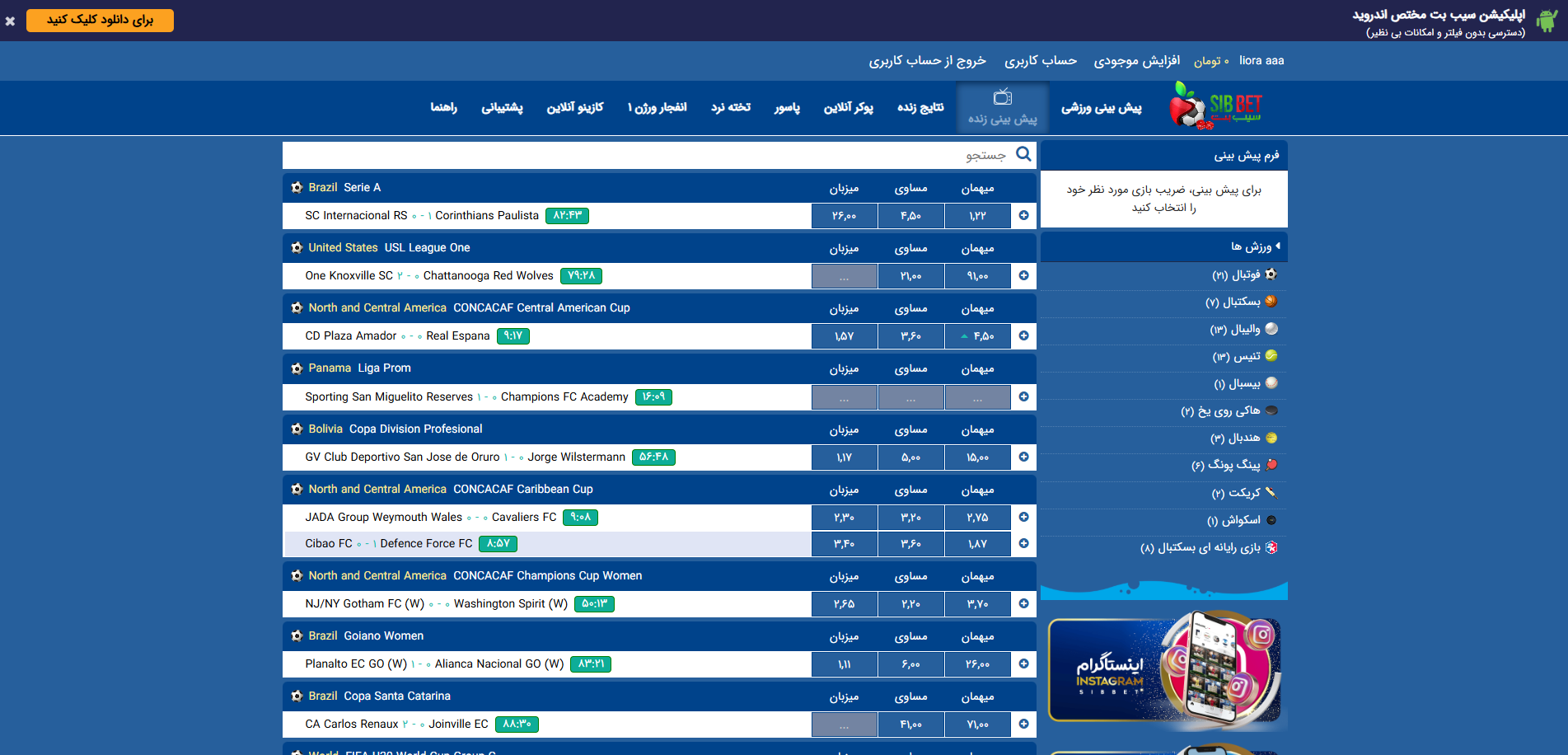Click into the match search field
1568x755 pixels.
(x=643, y=155)
